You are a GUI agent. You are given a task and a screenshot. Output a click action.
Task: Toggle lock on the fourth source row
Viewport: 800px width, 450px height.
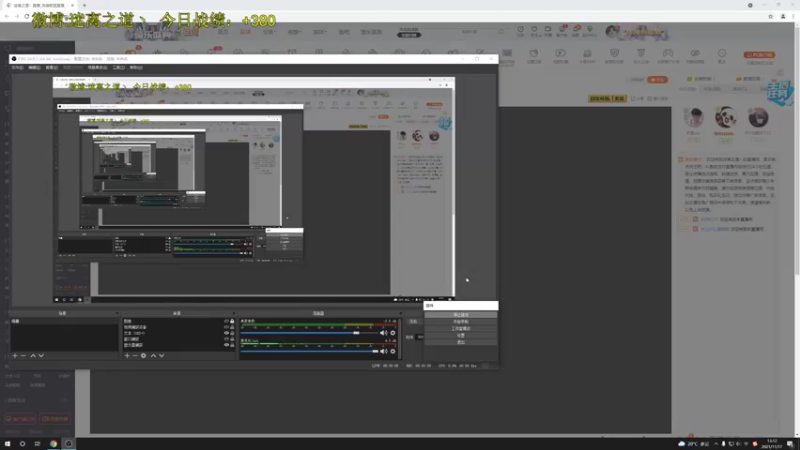[x=232, y=339]
